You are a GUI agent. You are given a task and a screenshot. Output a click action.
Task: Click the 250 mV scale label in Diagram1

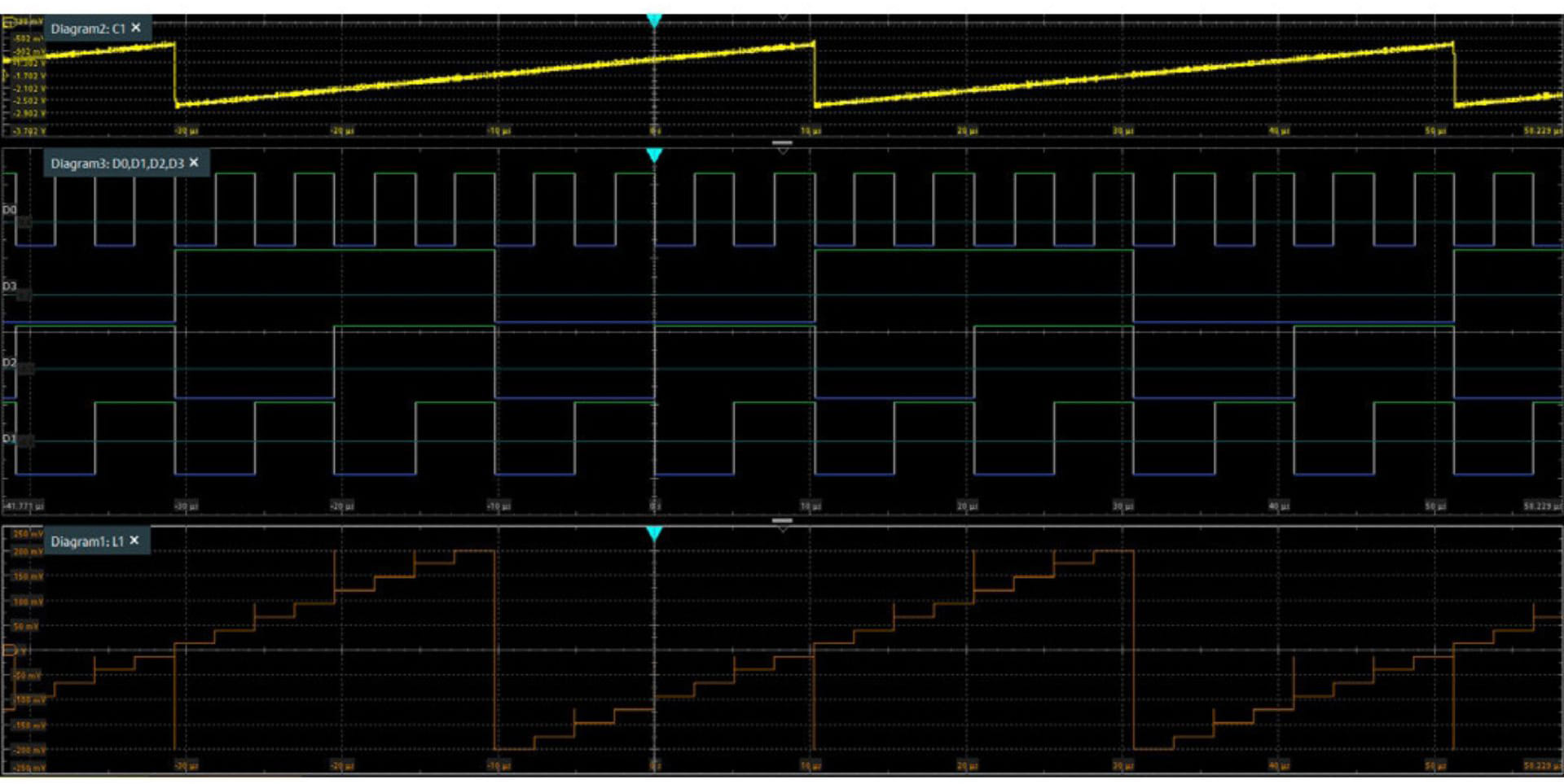(x=27, y=534)
